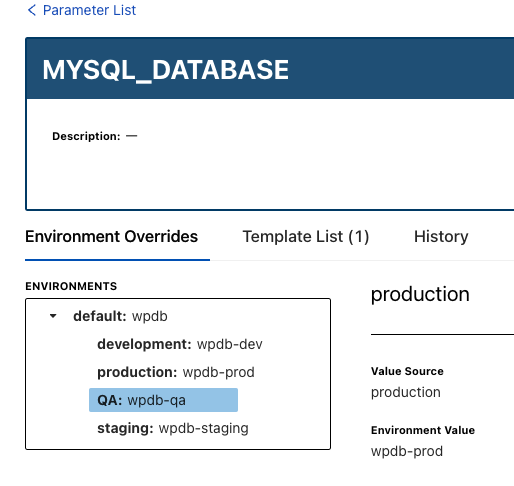Image resolution: width=514 pixels, height=486 pixels.
Task: Click the Value Source label
Action: click(x=407, y=371)
